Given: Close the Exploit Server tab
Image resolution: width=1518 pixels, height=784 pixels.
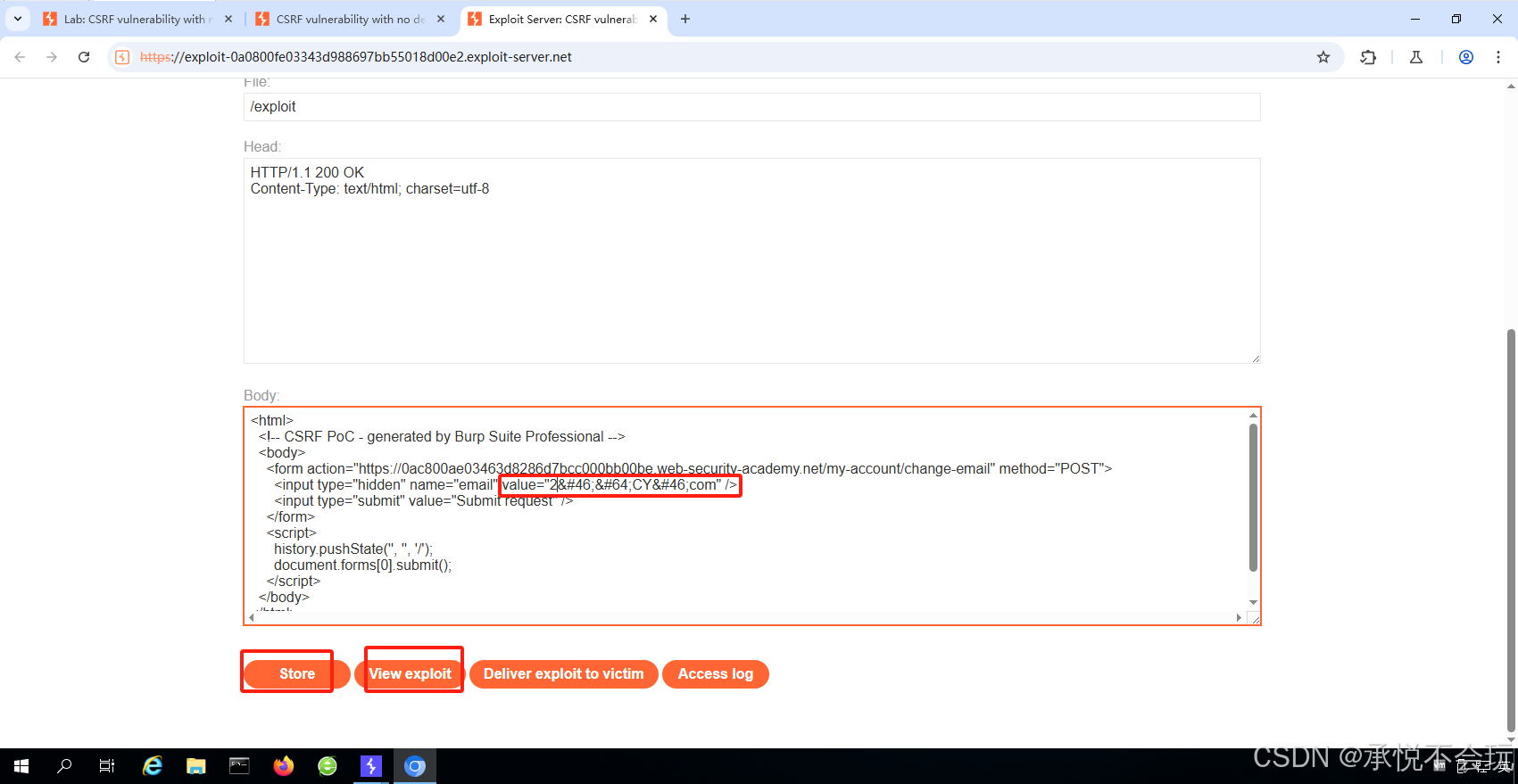Looking at the screenshot, I should 653,19.
